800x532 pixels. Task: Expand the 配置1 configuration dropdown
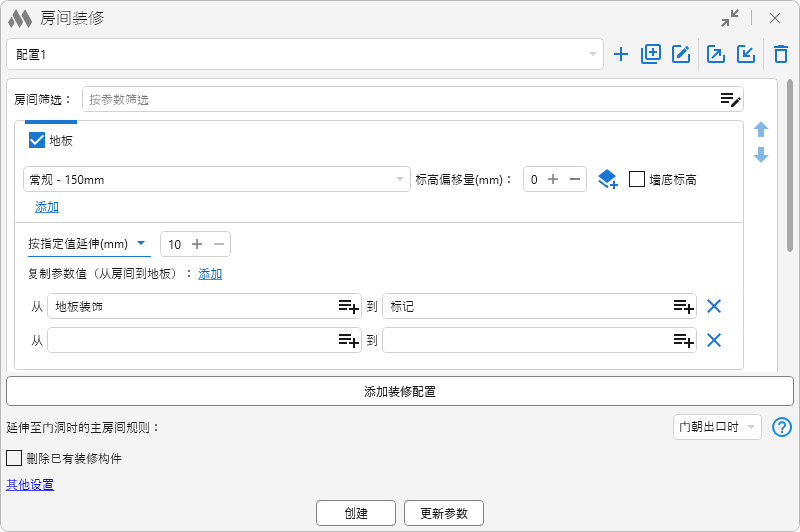592,54
